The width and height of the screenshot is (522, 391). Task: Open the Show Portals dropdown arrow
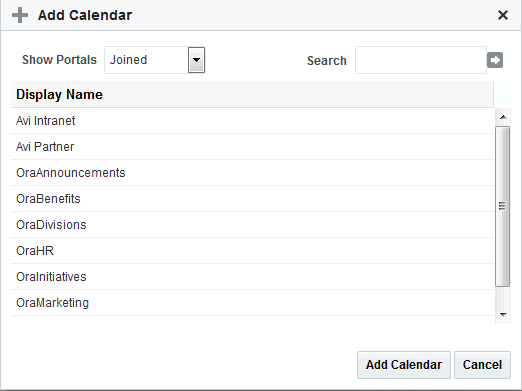click(x=196, y=60)
